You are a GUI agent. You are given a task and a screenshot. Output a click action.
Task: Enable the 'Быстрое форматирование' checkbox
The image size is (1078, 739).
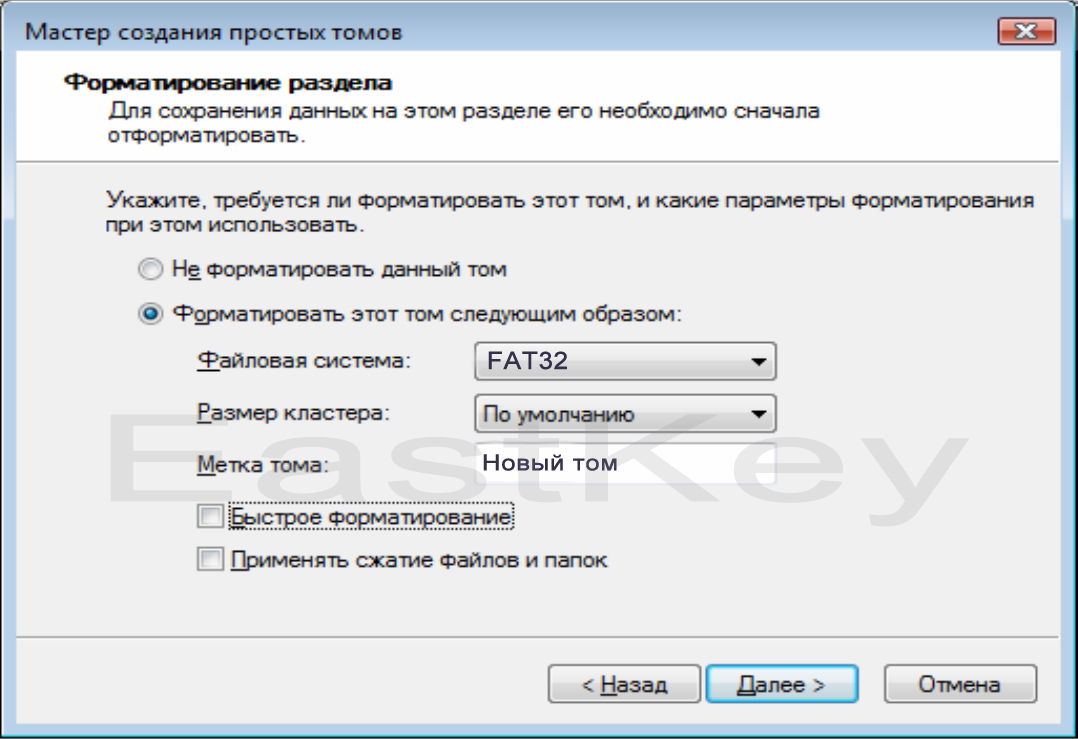[210, 516]
